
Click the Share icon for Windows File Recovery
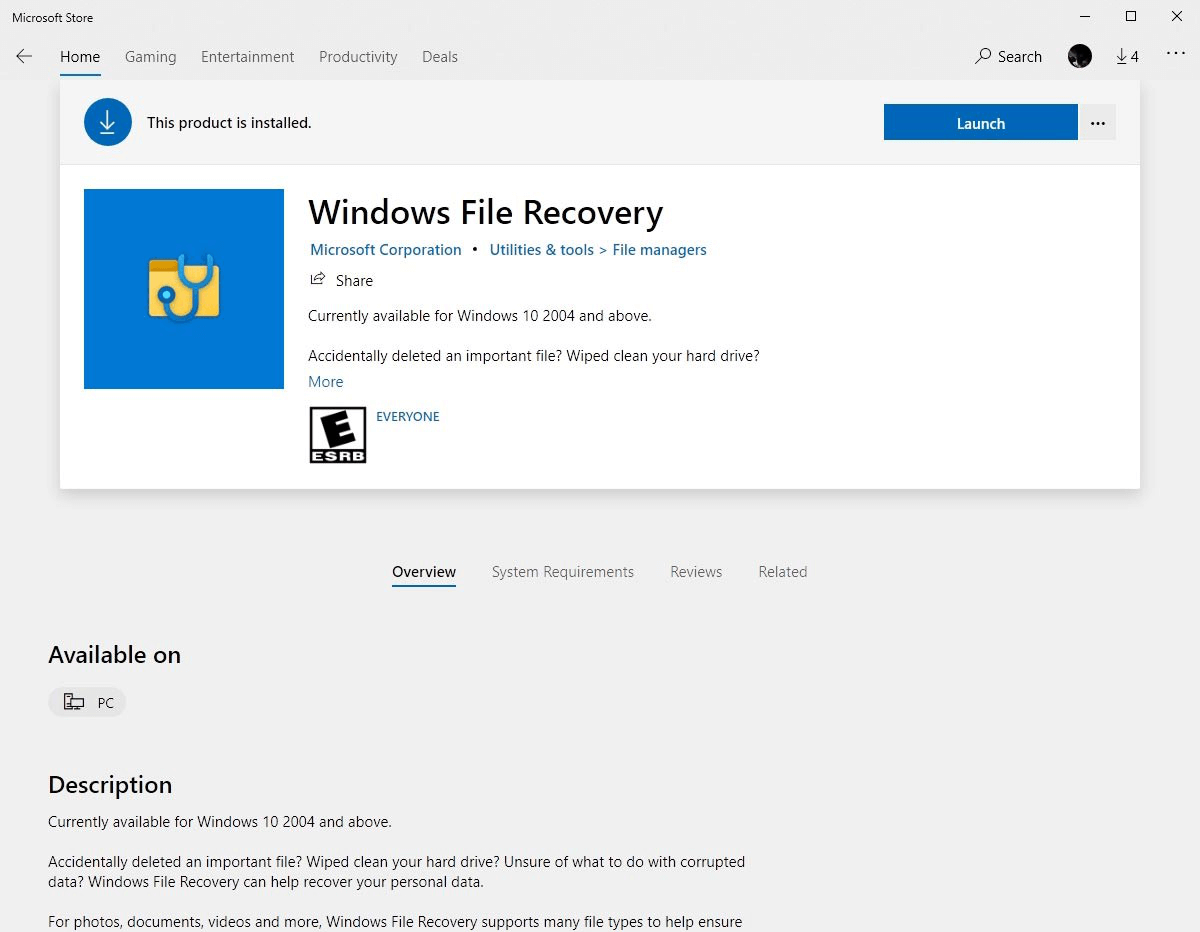316,280
